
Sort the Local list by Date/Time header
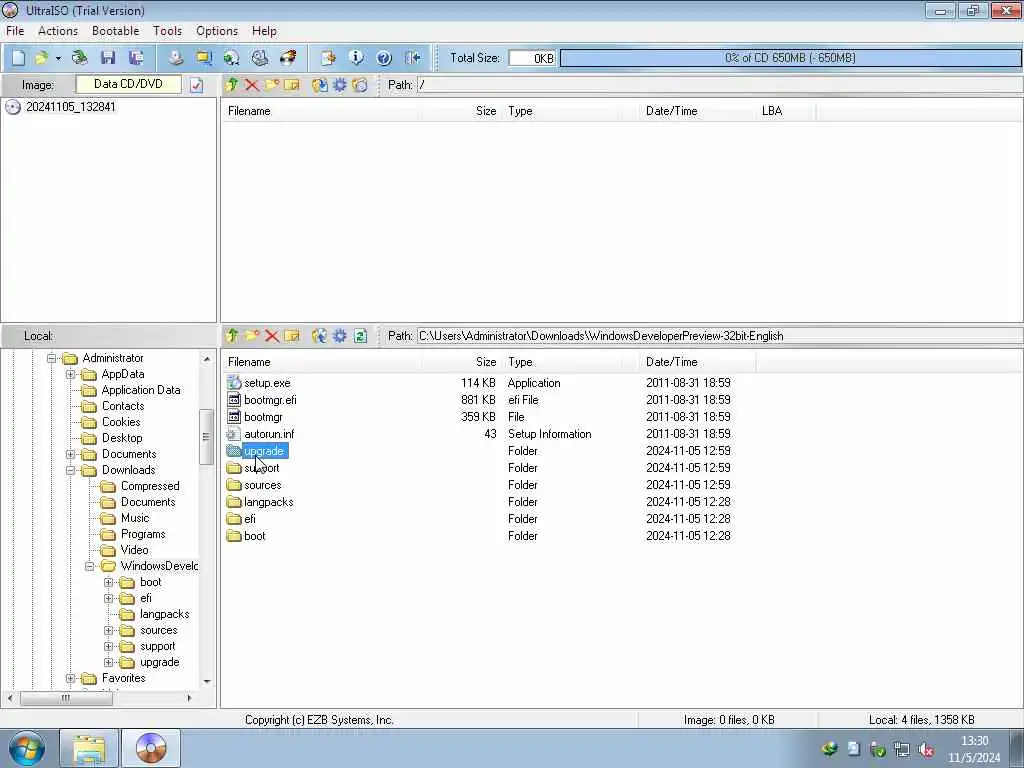[x=698, y=362]
